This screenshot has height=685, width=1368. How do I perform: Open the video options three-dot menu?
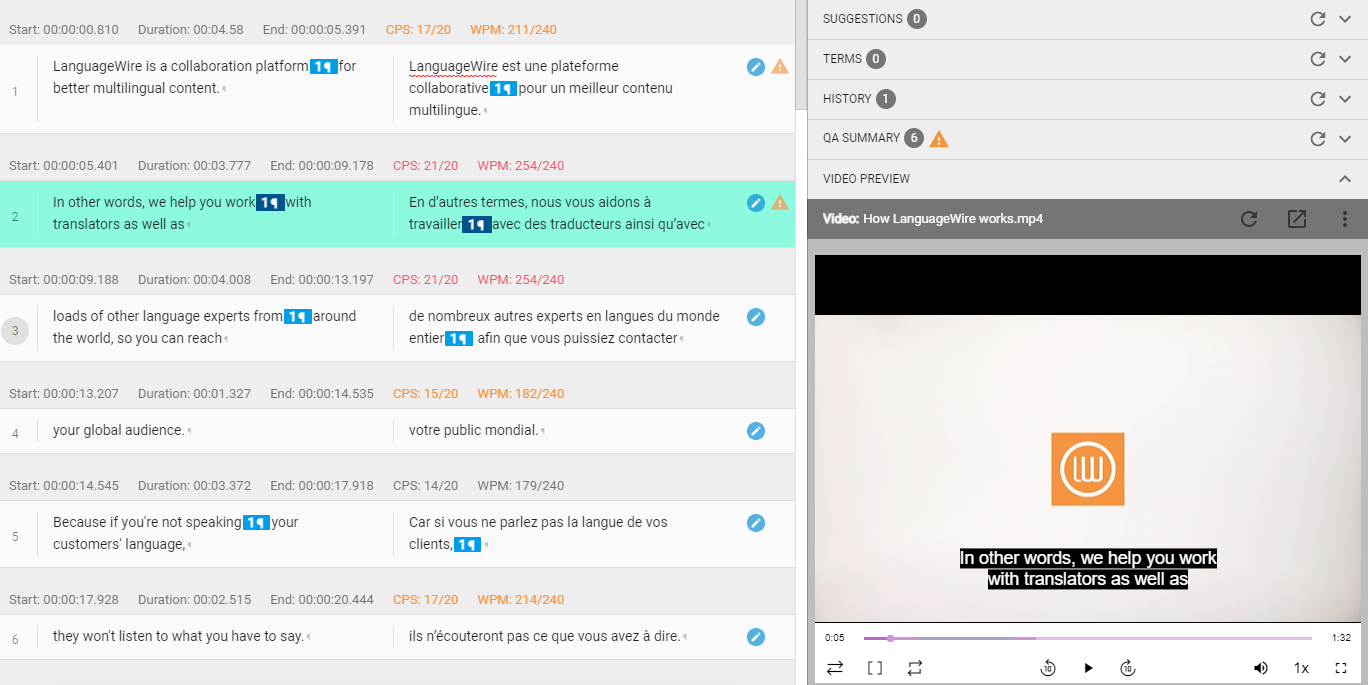coord(1345,219)
